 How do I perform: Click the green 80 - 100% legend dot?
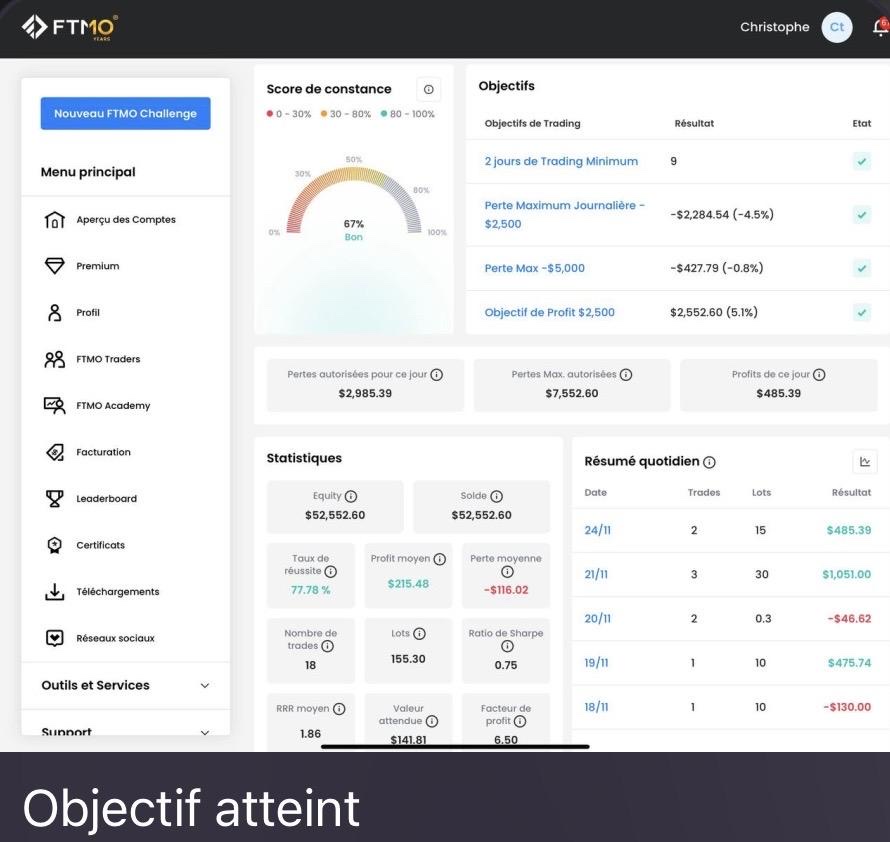click(x=384, y=114)
